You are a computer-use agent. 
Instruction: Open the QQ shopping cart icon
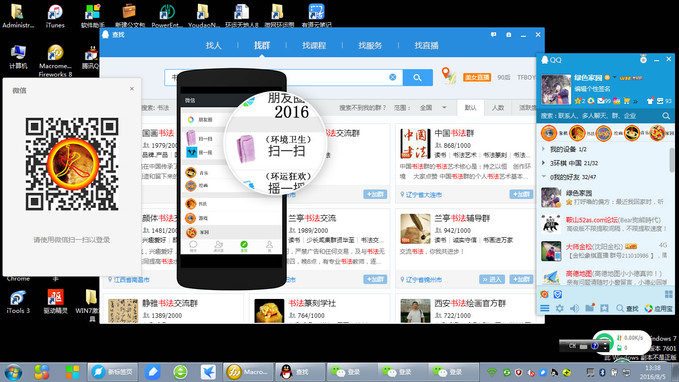point(626,101)
